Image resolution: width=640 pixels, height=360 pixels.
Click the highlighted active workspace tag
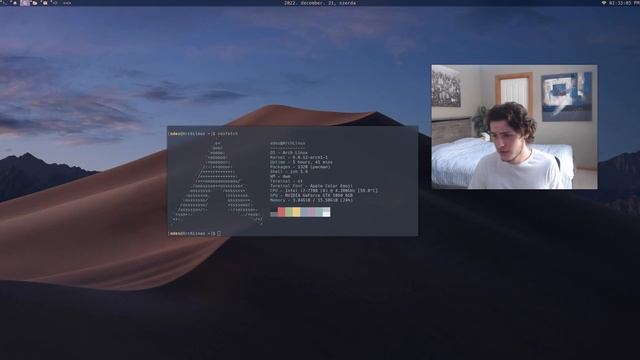pos(25,2)
